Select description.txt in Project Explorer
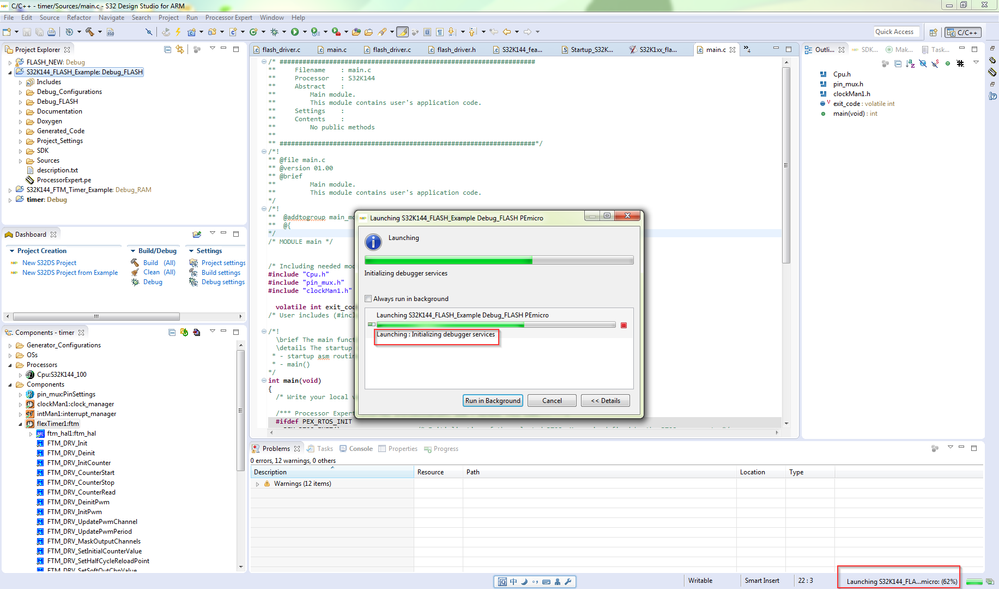 tap(57, 170)
